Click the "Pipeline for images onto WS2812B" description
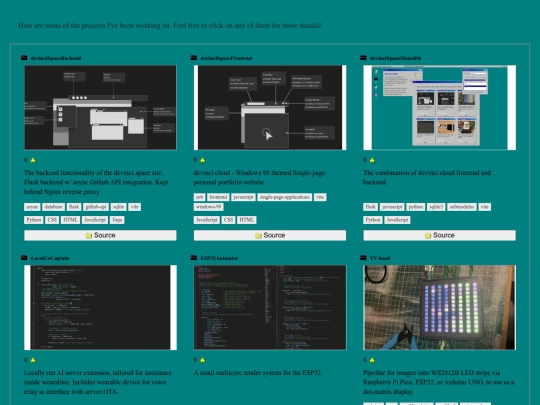 pyautogui.click(x=439, y=382)
